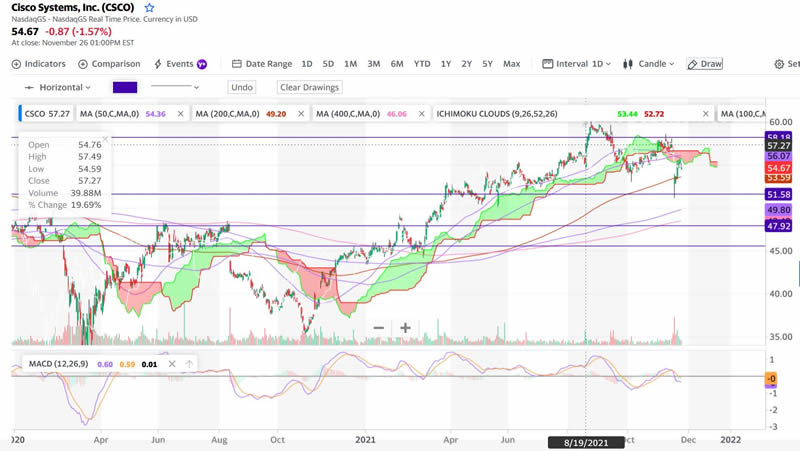Open the Indicators menu
The width and height of the screenshot is (800, 451).
click(x=38, y=64)
